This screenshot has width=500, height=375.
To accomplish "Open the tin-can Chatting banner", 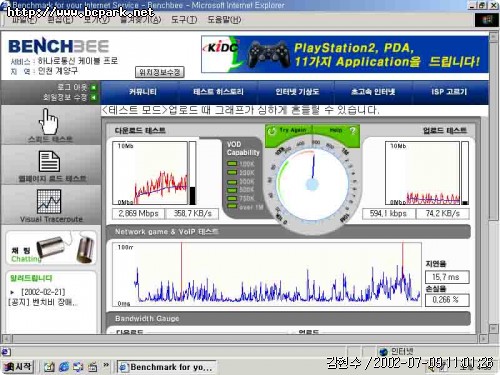I will click(51, 248).
